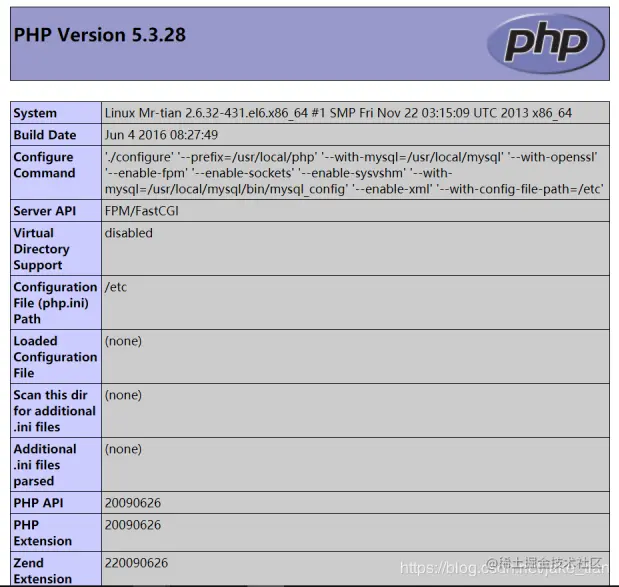Click the 'Jun 4 2016 08:27:49' value
Image resolution: width=619 pixels, height=587 pixels.
coord(161,135)
